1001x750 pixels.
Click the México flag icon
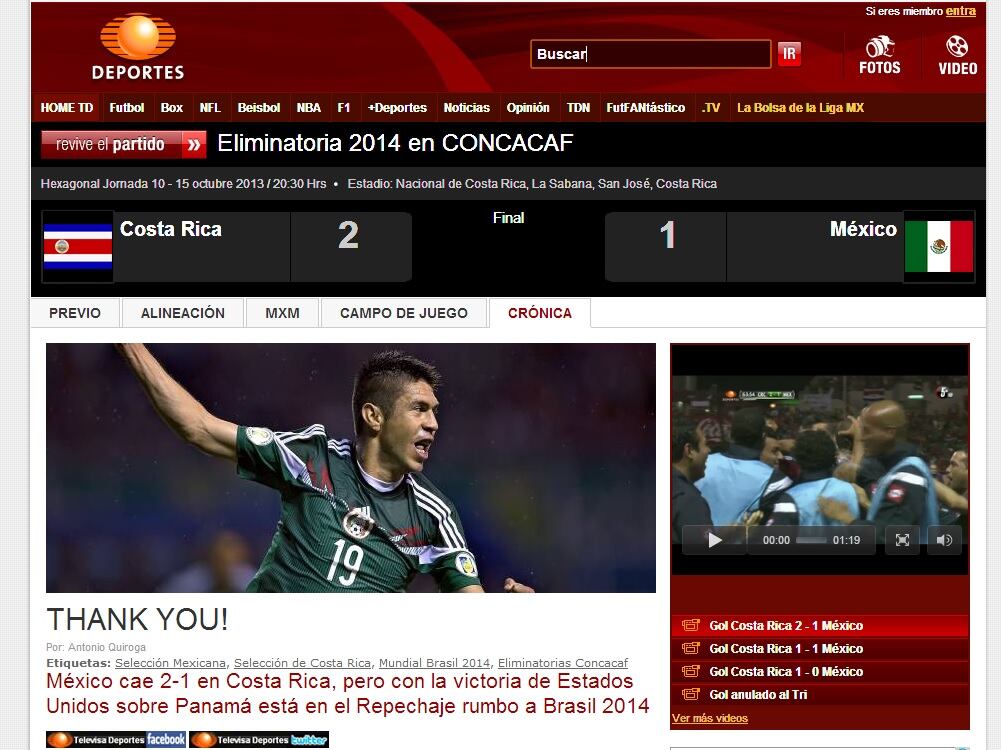pyautogui.click(x=938, y=247)
